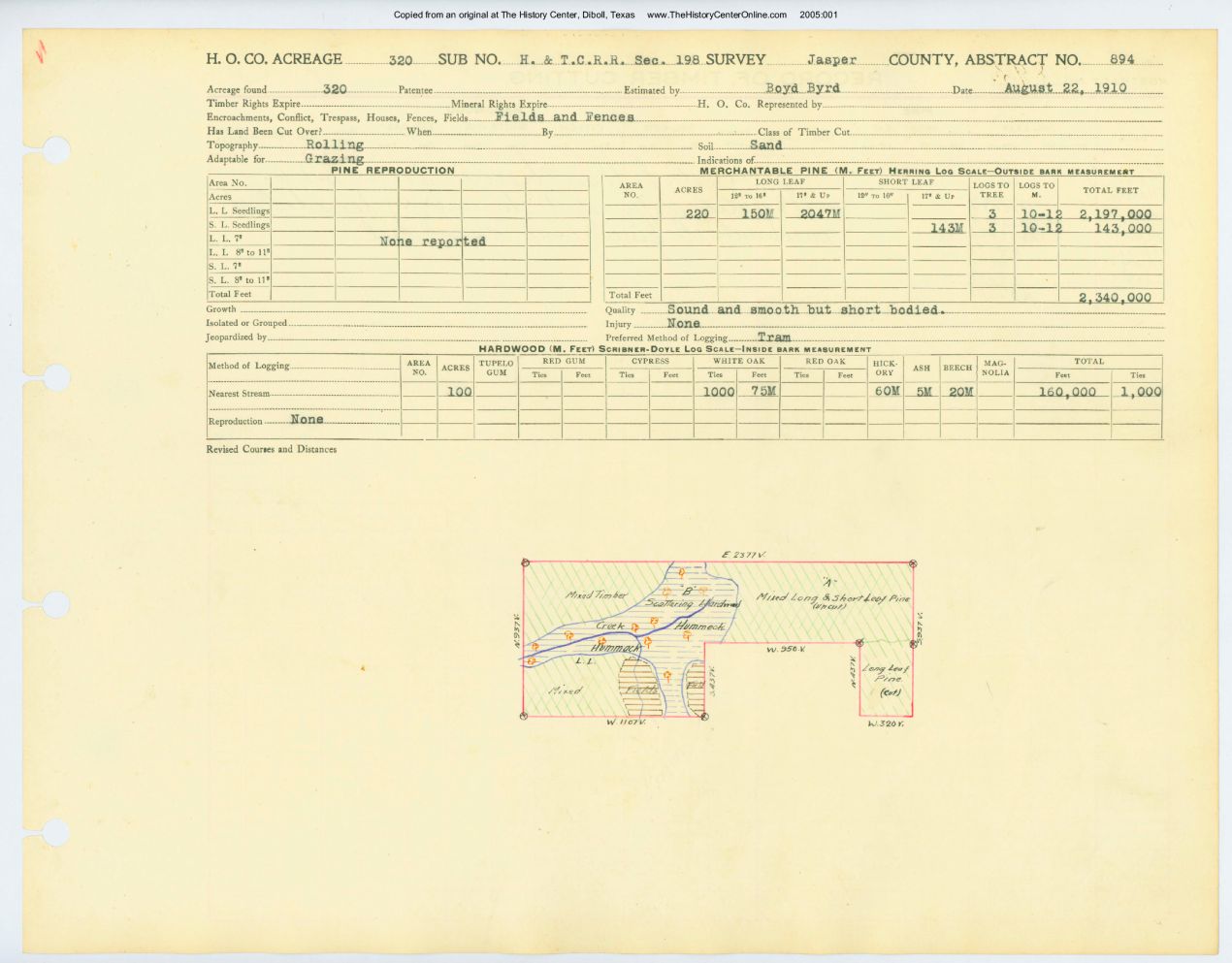The width and height of the screenshot is (1232, 963).
Task: Select 'Scattering Hardwood' map annotation
Action: [694, 603]
